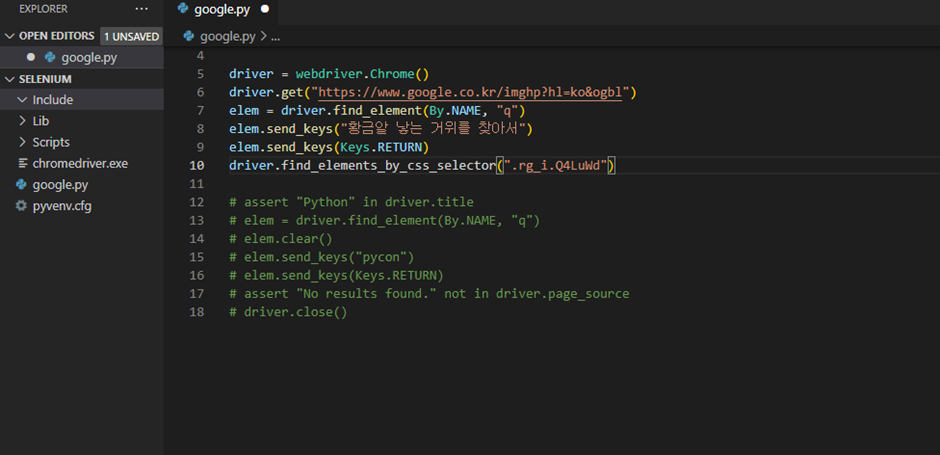Expand the Lib folder chevron

[23, 121]
